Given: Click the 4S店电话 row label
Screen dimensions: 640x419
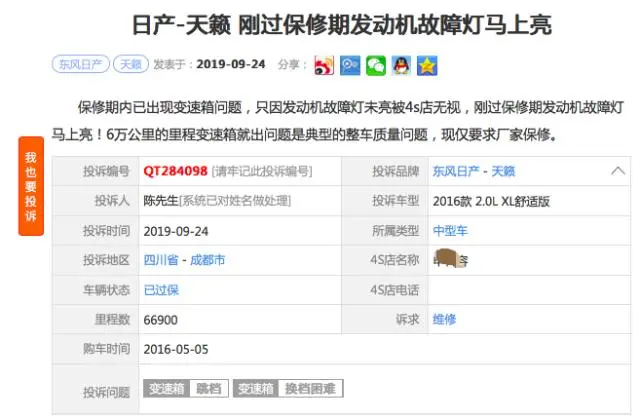Looking at the screenshot, I should [x=395, y=290].
